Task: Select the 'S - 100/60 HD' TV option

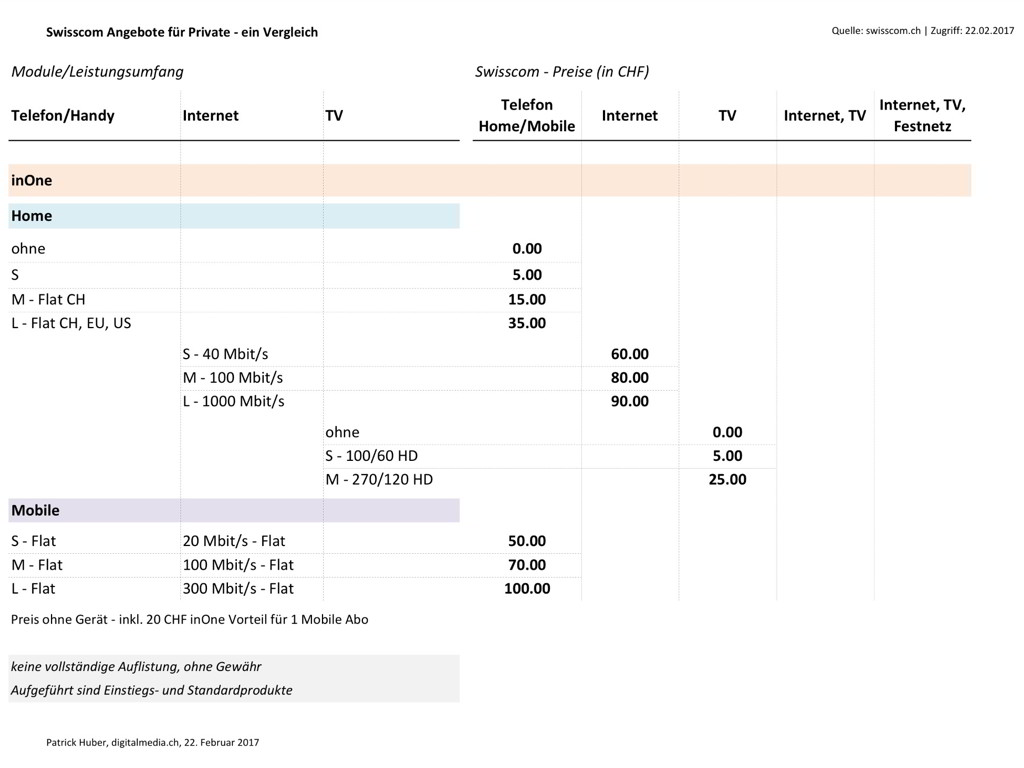Action: (x=372, y=456)
